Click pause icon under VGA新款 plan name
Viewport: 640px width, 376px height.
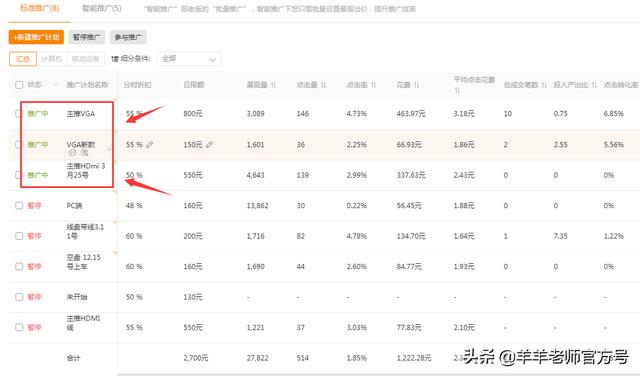(x=72, y=153)
